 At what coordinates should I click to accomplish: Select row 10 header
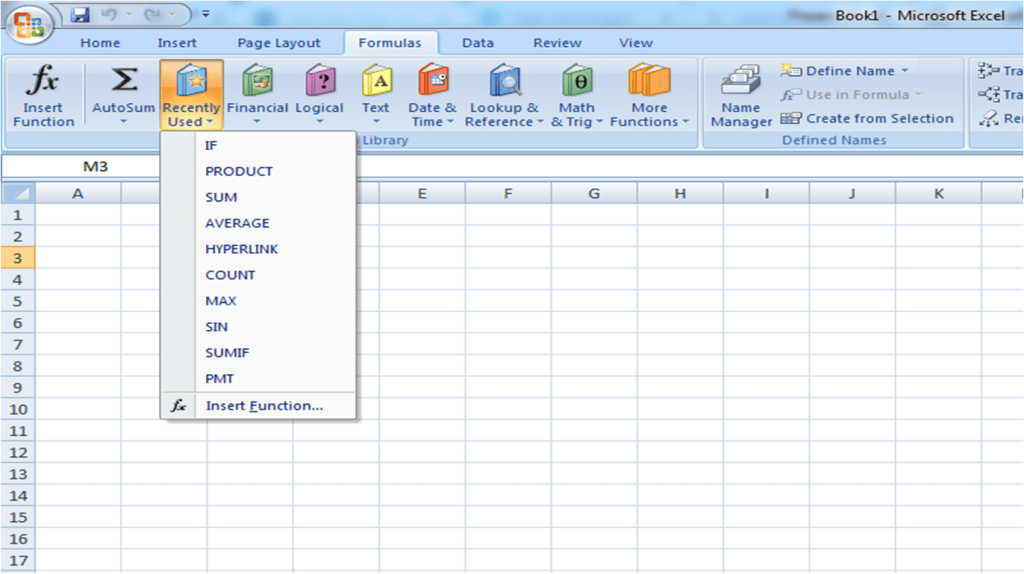(18, 409)
